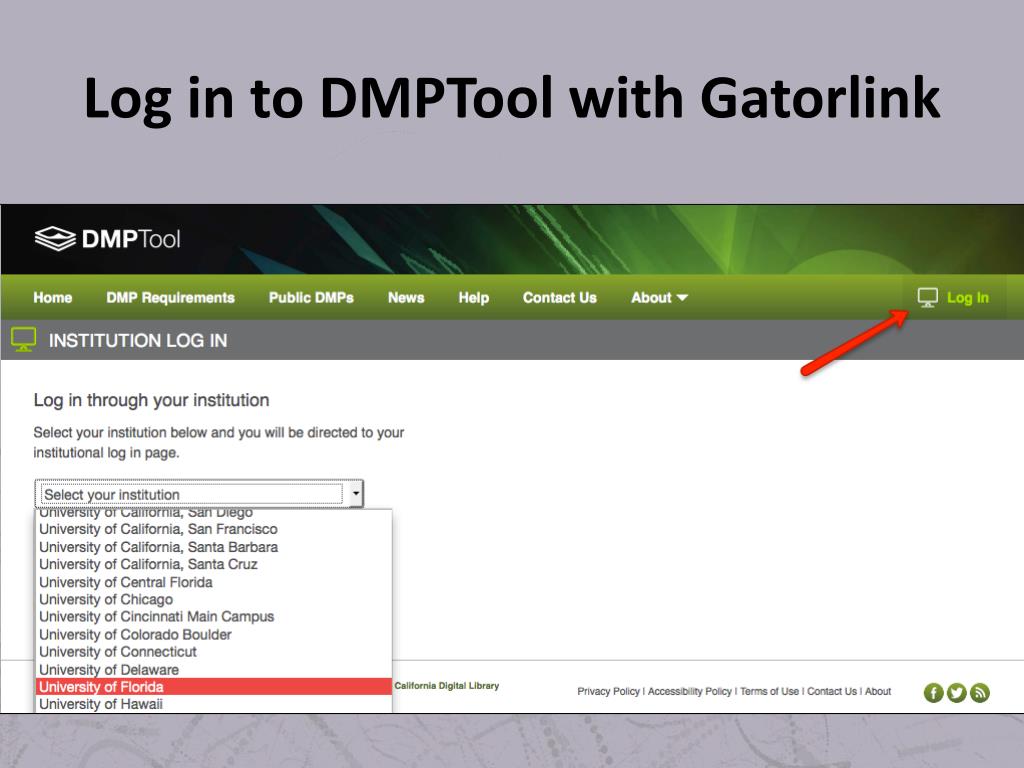Go to the Home page
The image size is (1024, 768).
point(53,298)
